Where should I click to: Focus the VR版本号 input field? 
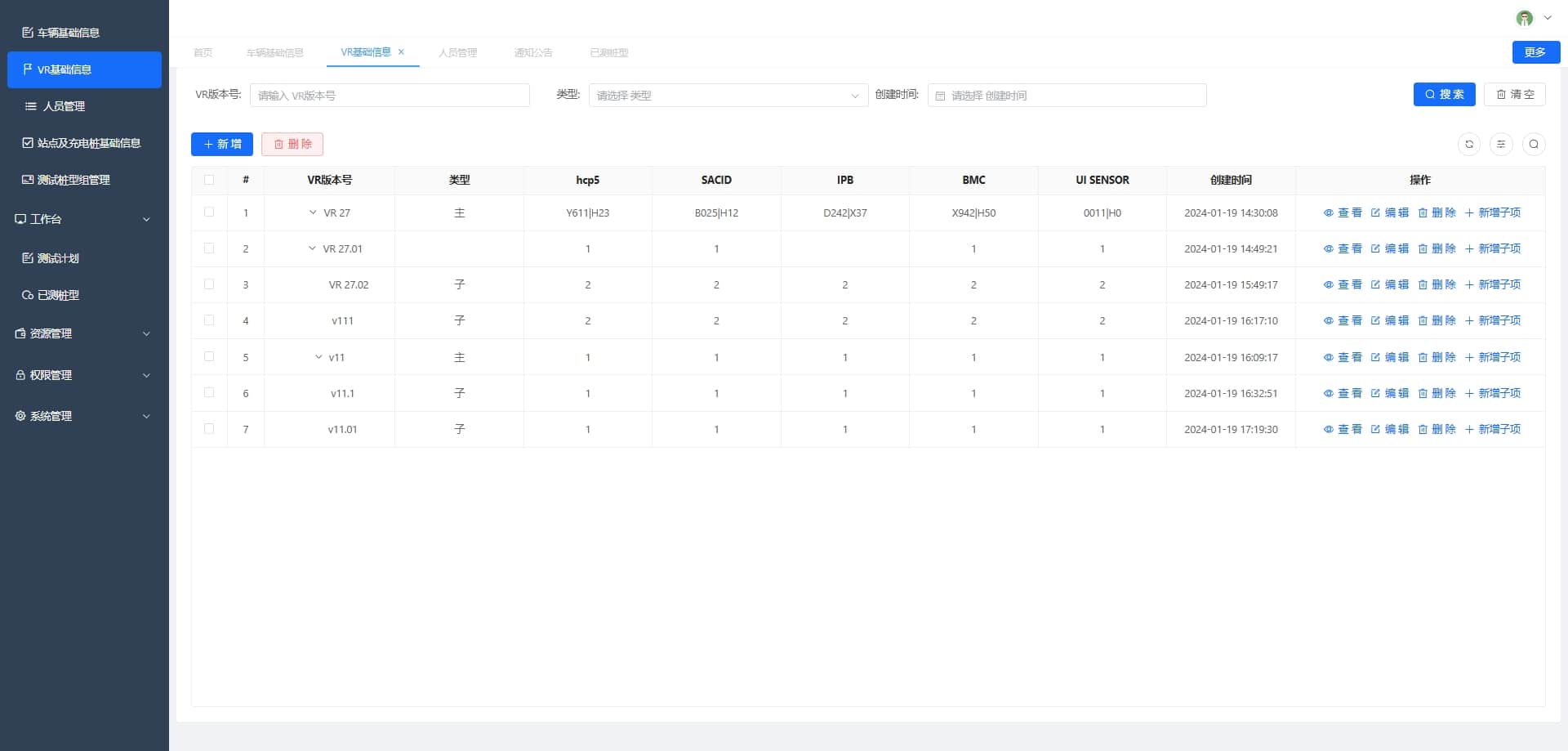390,96
